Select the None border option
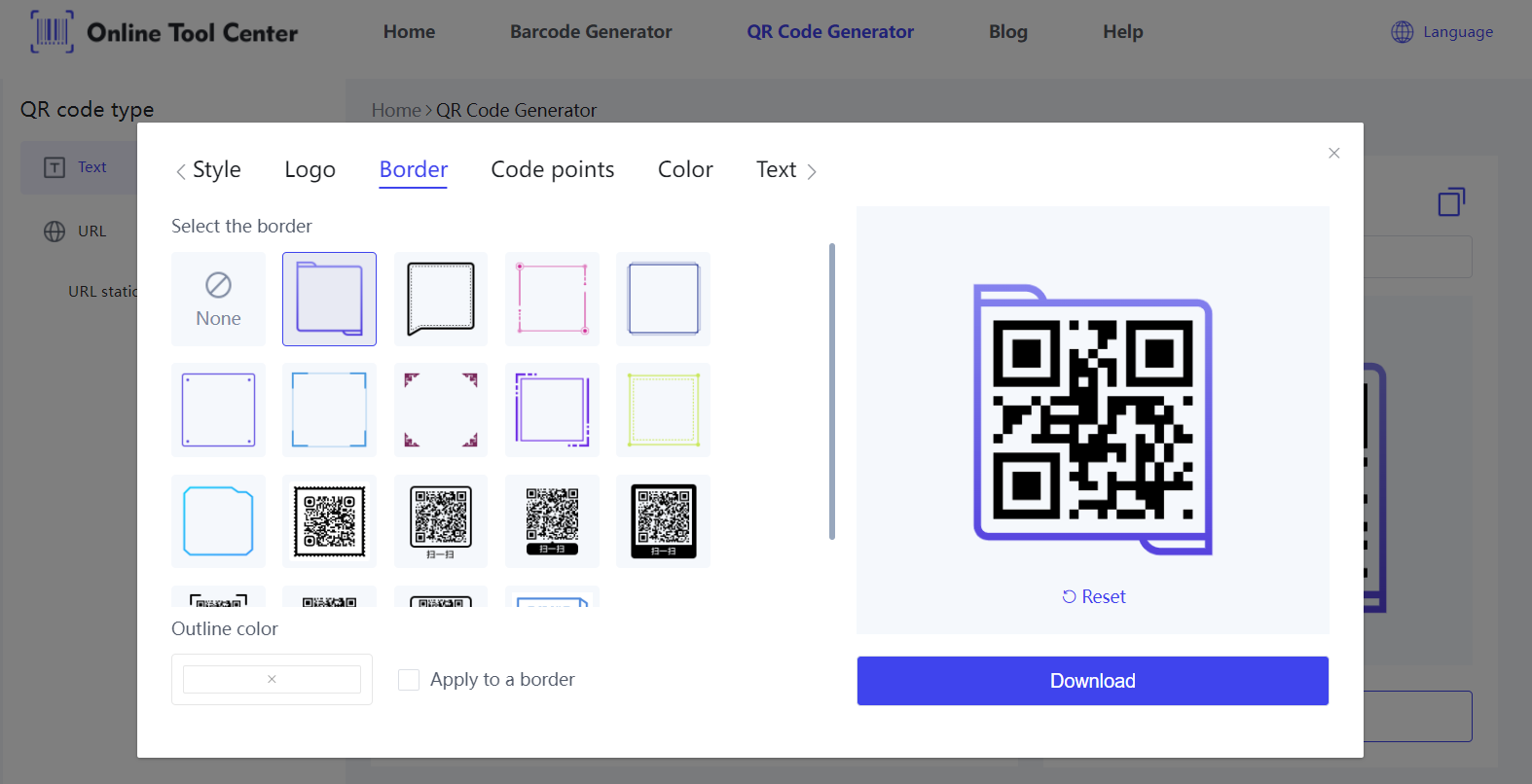The image size is (1532, 784). (218, 299)
